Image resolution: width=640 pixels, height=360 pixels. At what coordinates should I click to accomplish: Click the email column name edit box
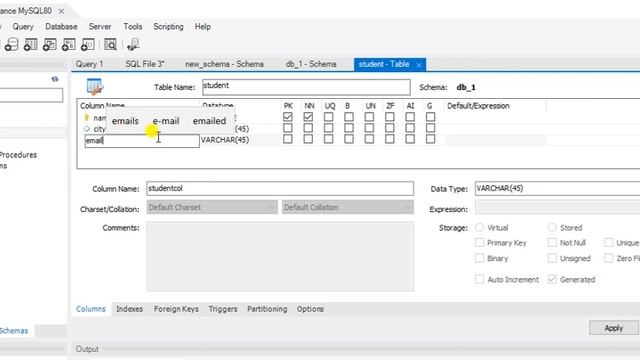(142, 141)
